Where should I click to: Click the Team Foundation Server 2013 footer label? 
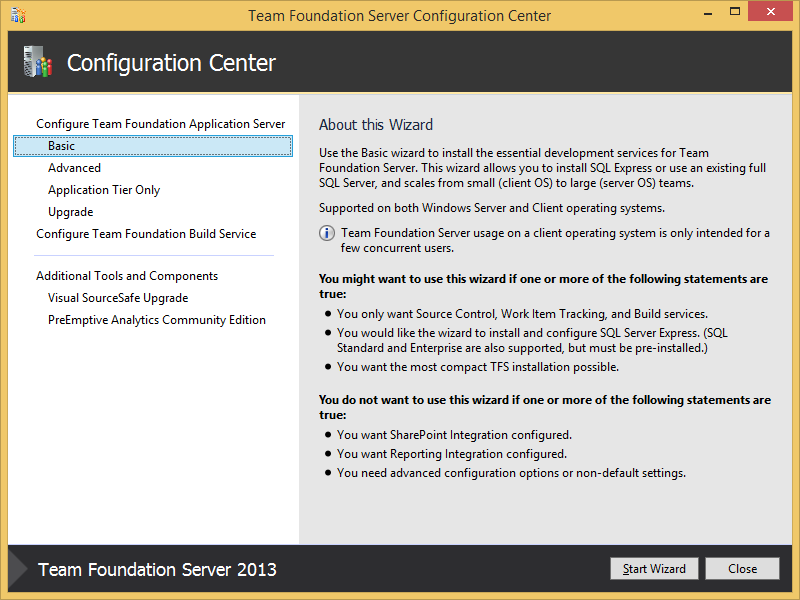click(157, 570)
